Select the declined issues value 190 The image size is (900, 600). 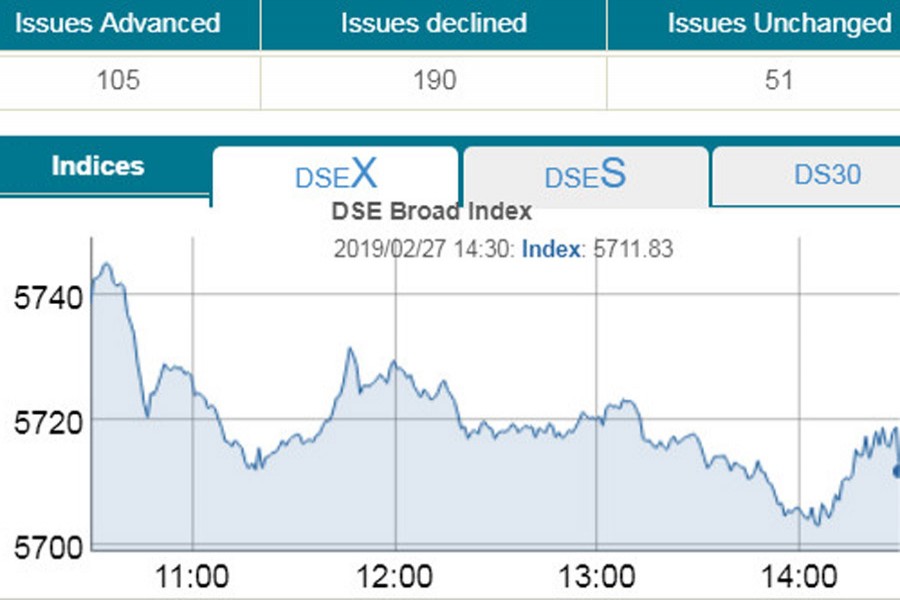point(433,80)
